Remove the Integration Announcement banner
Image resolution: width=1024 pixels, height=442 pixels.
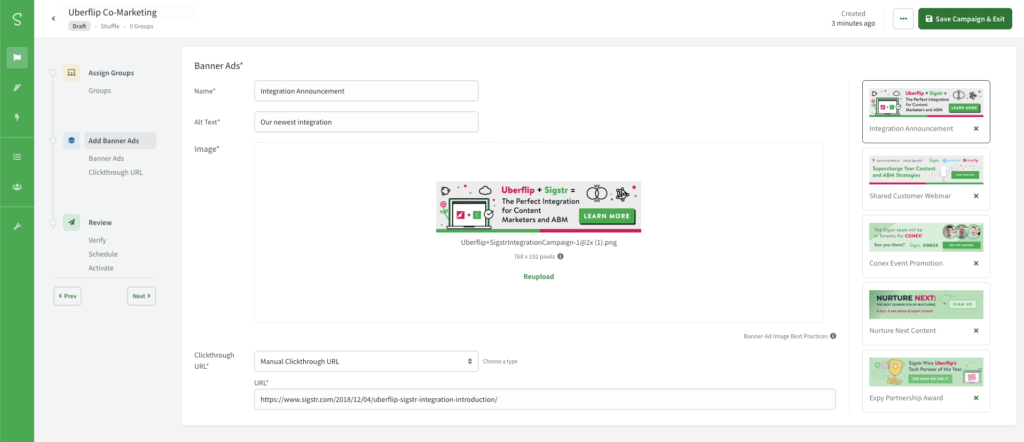pos(976,129)
